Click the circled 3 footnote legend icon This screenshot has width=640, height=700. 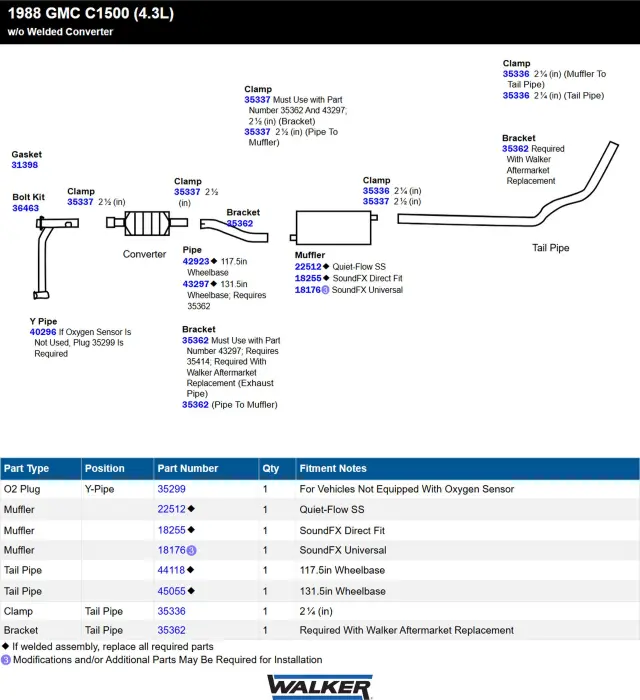tap(5, 660)
